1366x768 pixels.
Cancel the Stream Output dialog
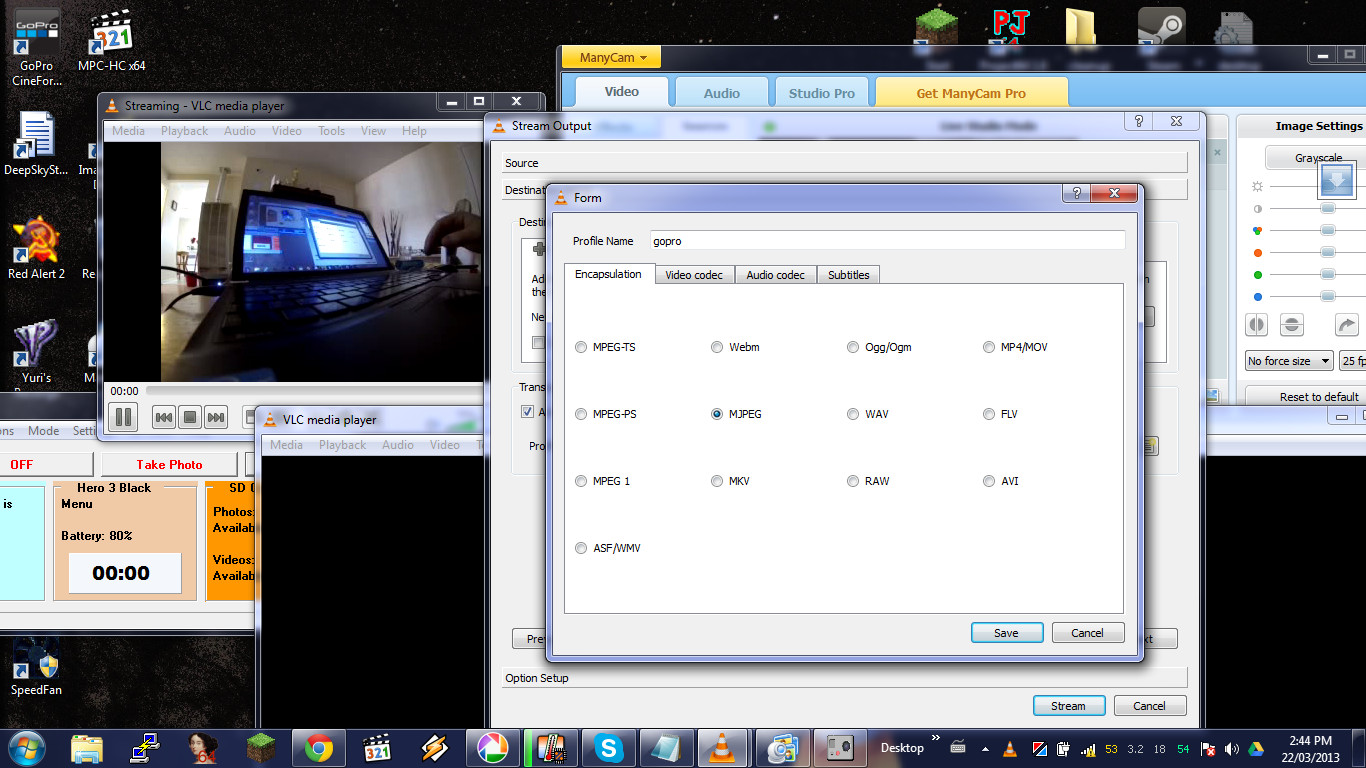coord(1150,706)
